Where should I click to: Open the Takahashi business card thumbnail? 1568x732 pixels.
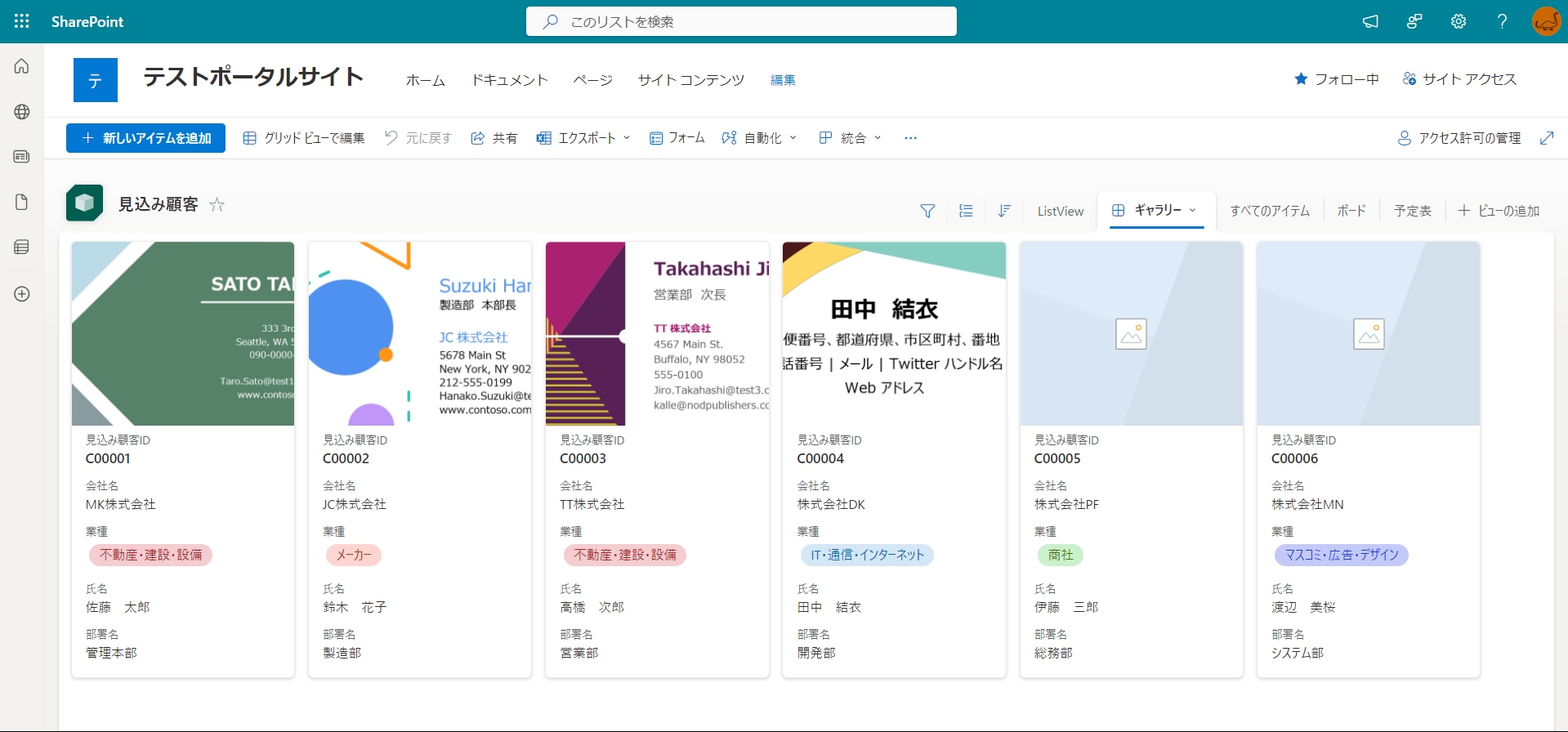pyautogui.click(x=657, y=333)
